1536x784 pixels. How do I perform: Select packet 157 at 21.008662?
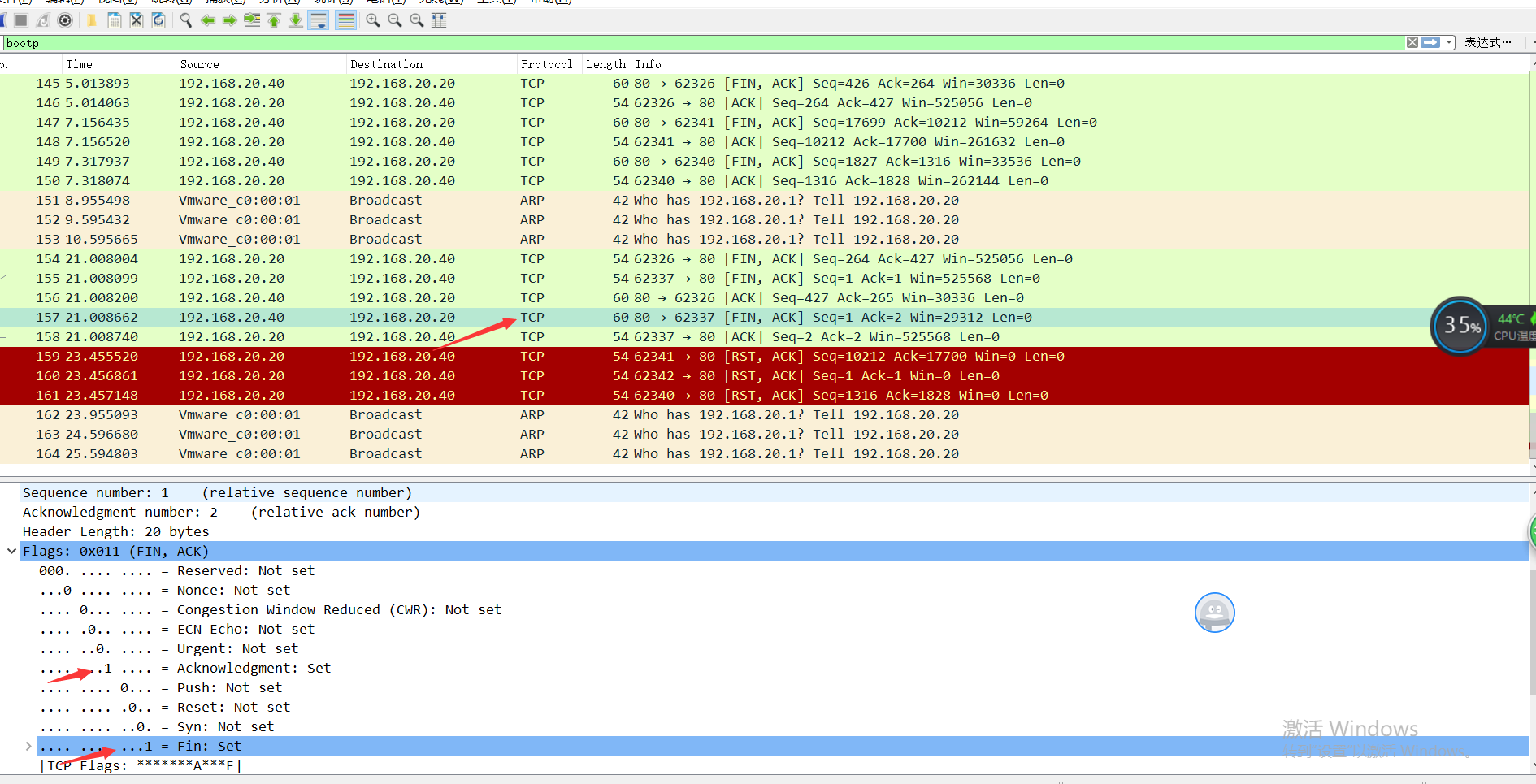click(764, 317)
